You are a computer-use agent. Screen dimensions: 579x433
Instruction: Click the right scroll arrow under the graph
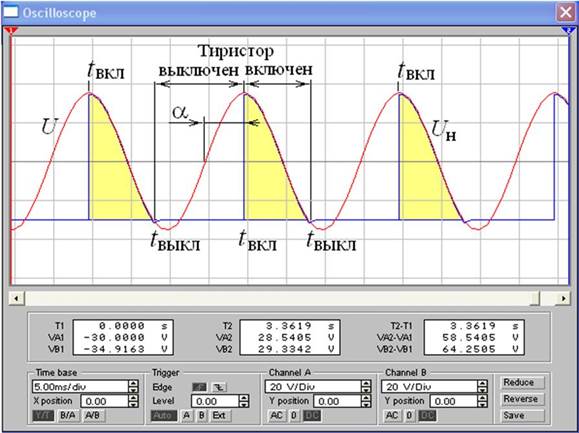563,298
